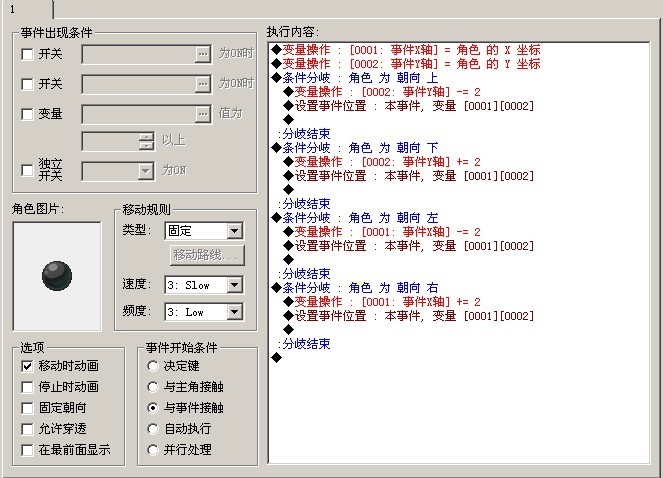The height and width of the screenshot is (478, 663).
Task: Select the 条件分歧 角色 为 朝向 上 line
Action: (355, 78)
